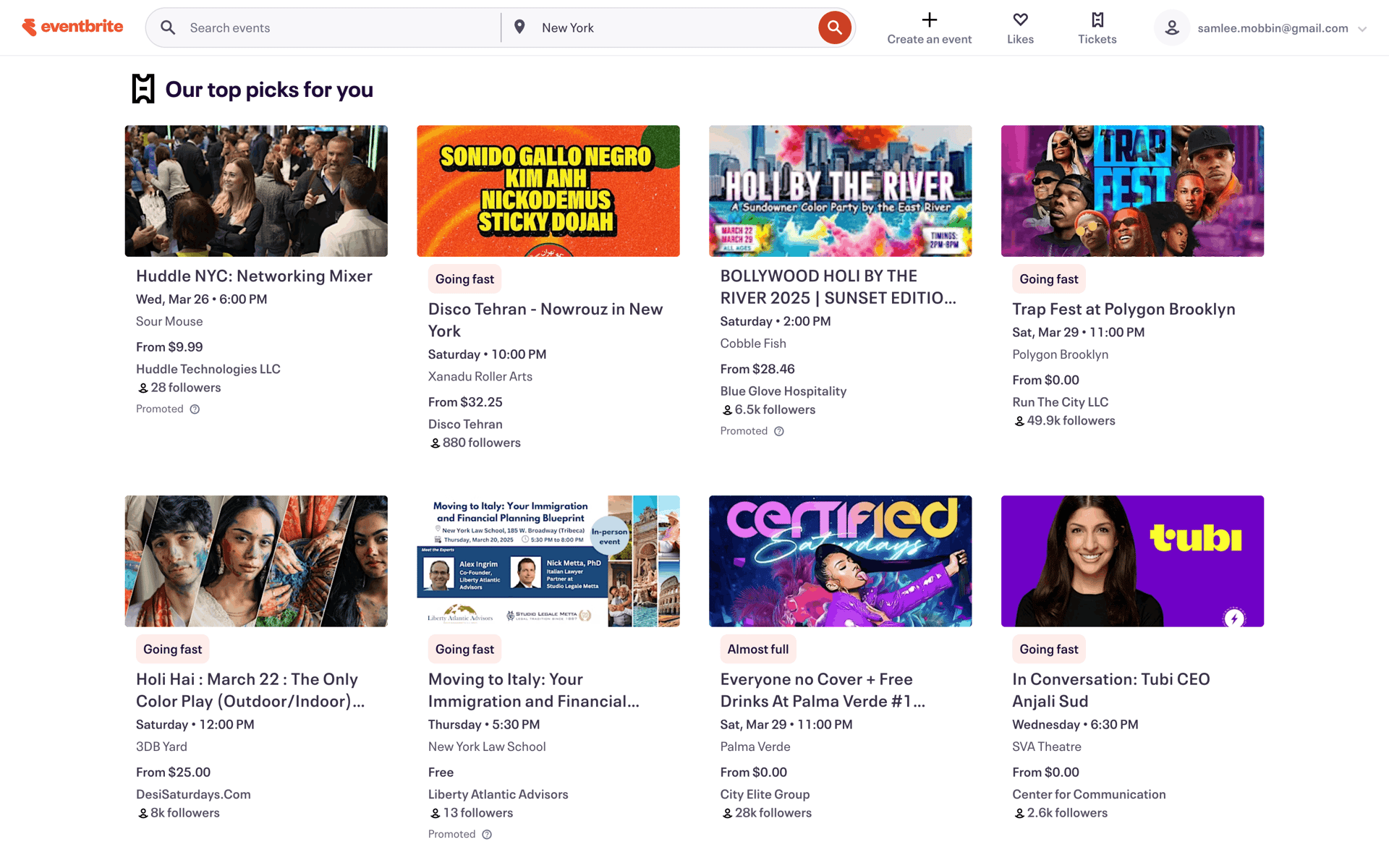Click the plus icon for Create an event
Viewport: 1389px width, 868px height.
(x=930, y=20)
